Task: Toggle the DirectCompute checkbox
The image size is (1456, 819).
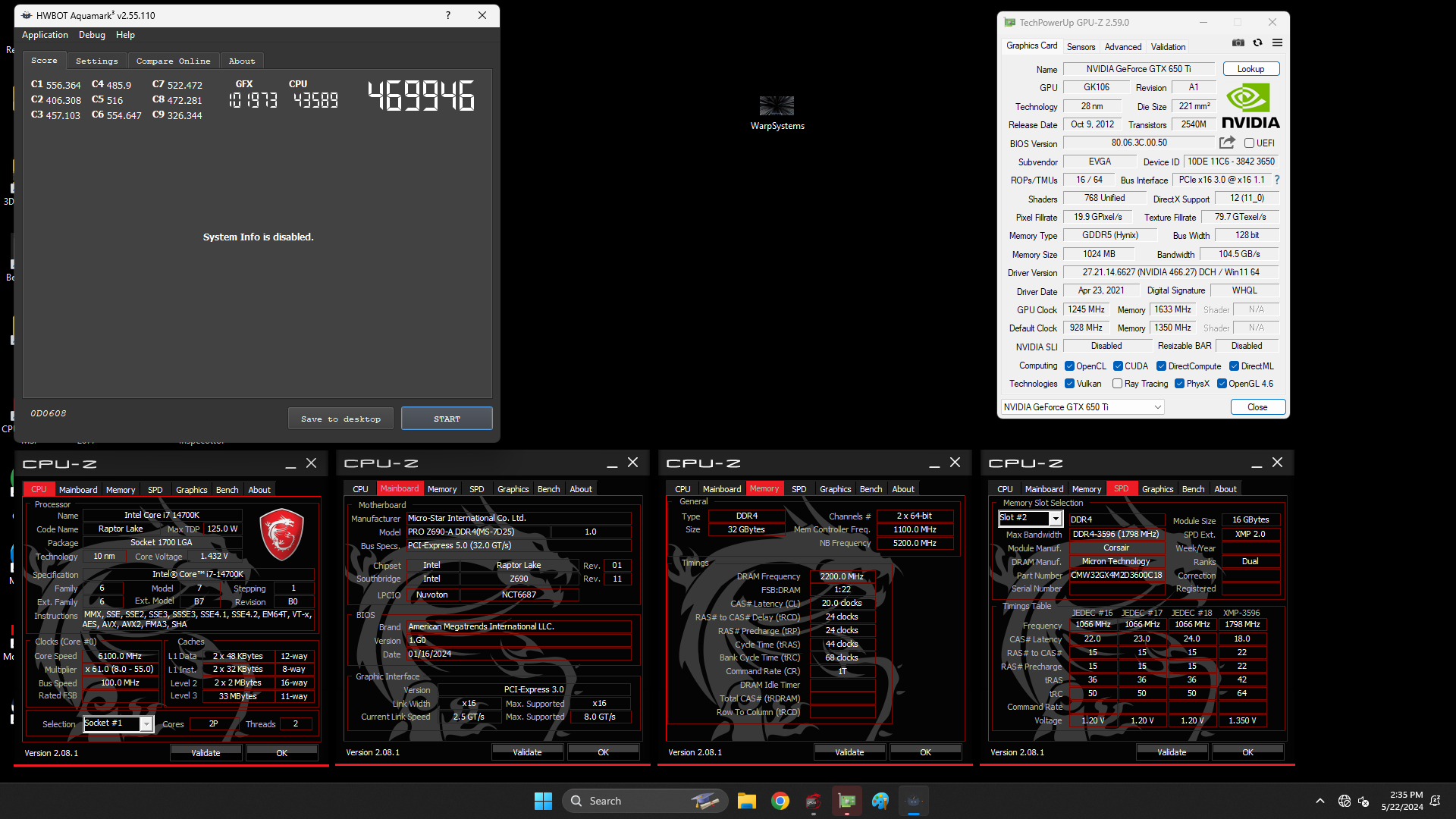Action: point(1161,366)
